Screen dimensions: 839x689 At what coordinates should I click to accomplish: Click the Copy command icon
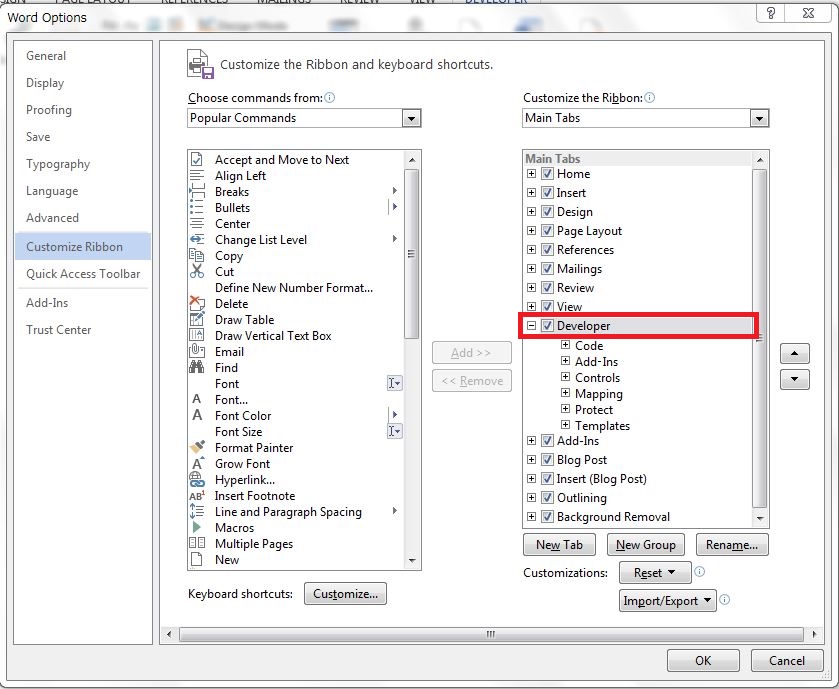coord(196,256)
